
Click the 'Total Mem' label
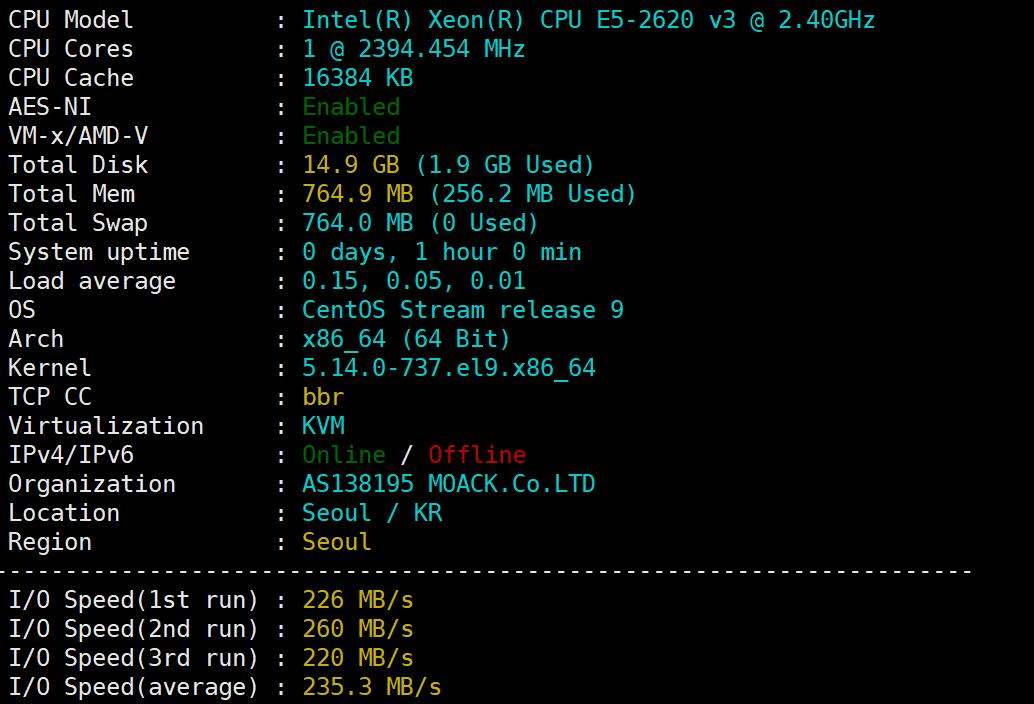pos(71,194)
